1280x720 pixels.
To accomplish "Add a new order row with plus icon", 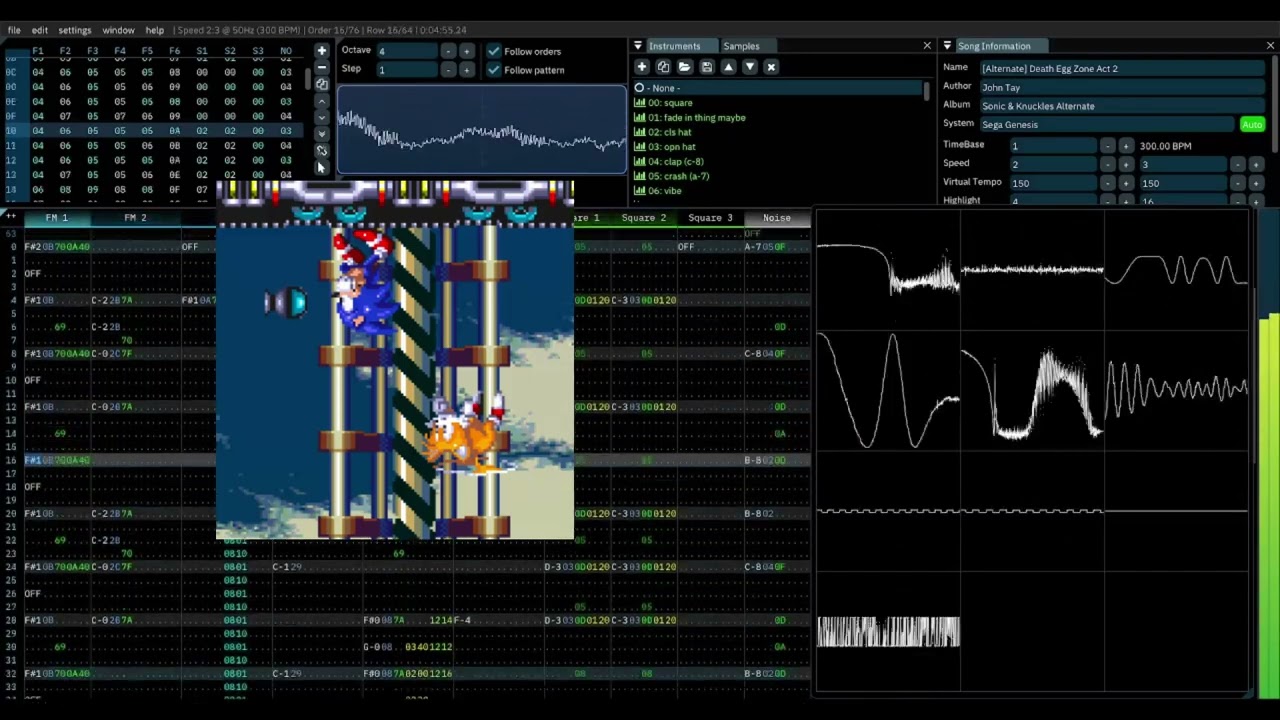I will pos(321,50).
